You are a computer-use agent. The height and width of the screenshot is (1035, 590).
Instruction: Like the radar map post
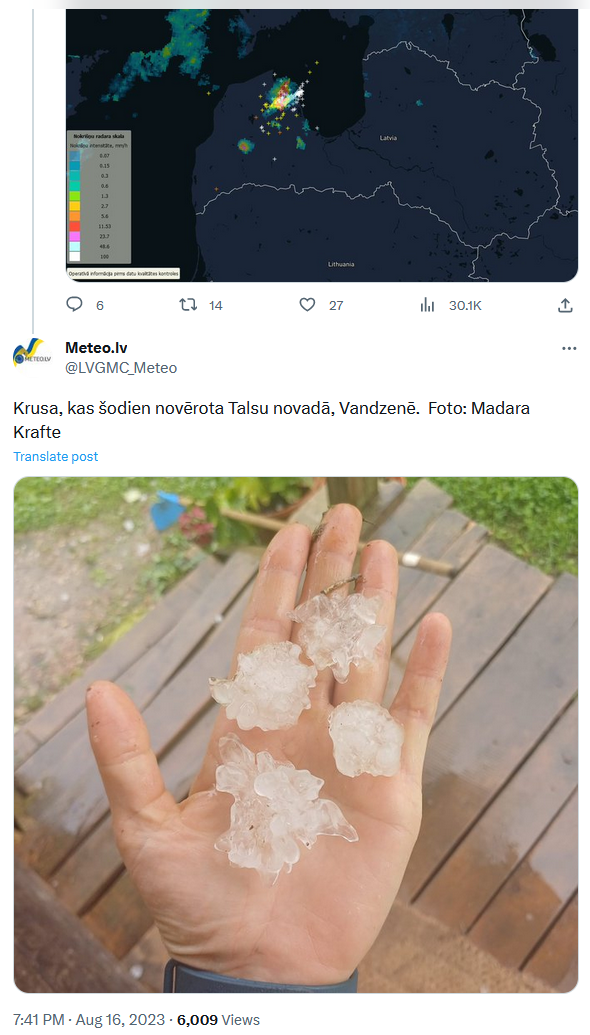(x=307, y=304)
